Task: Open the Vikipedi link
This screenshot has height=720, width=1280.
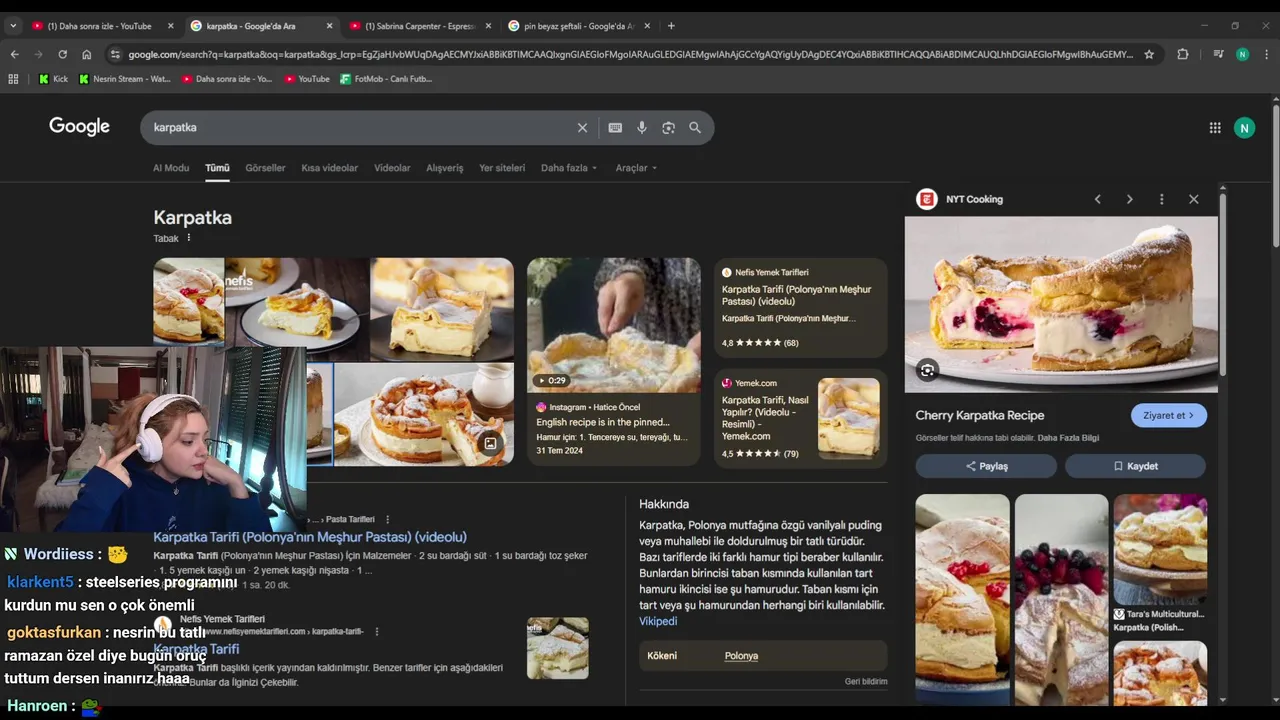Action: tap(658, 621)
